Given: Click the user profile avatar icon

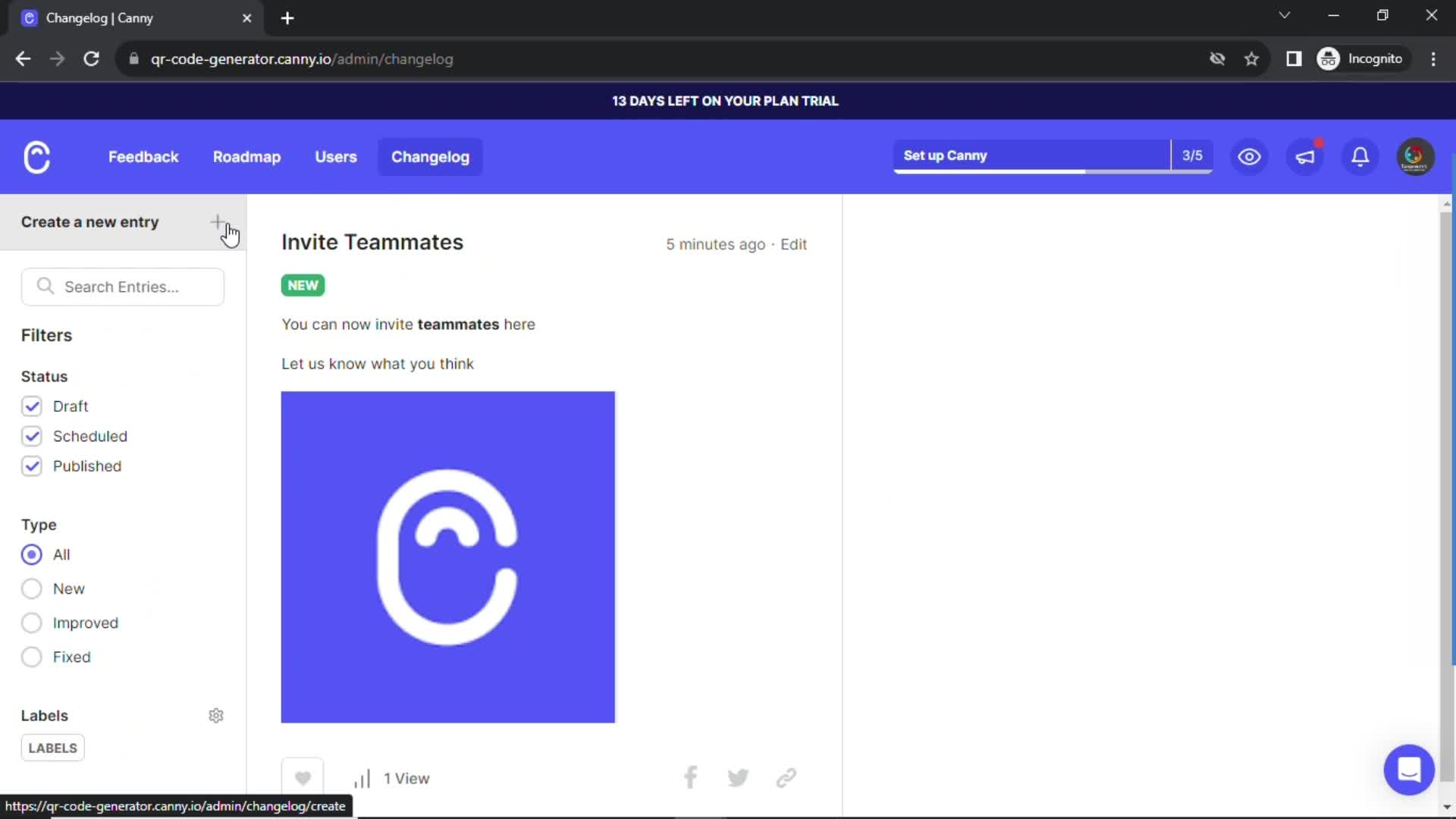Looking at the screenshot, I should [1414, 156].
